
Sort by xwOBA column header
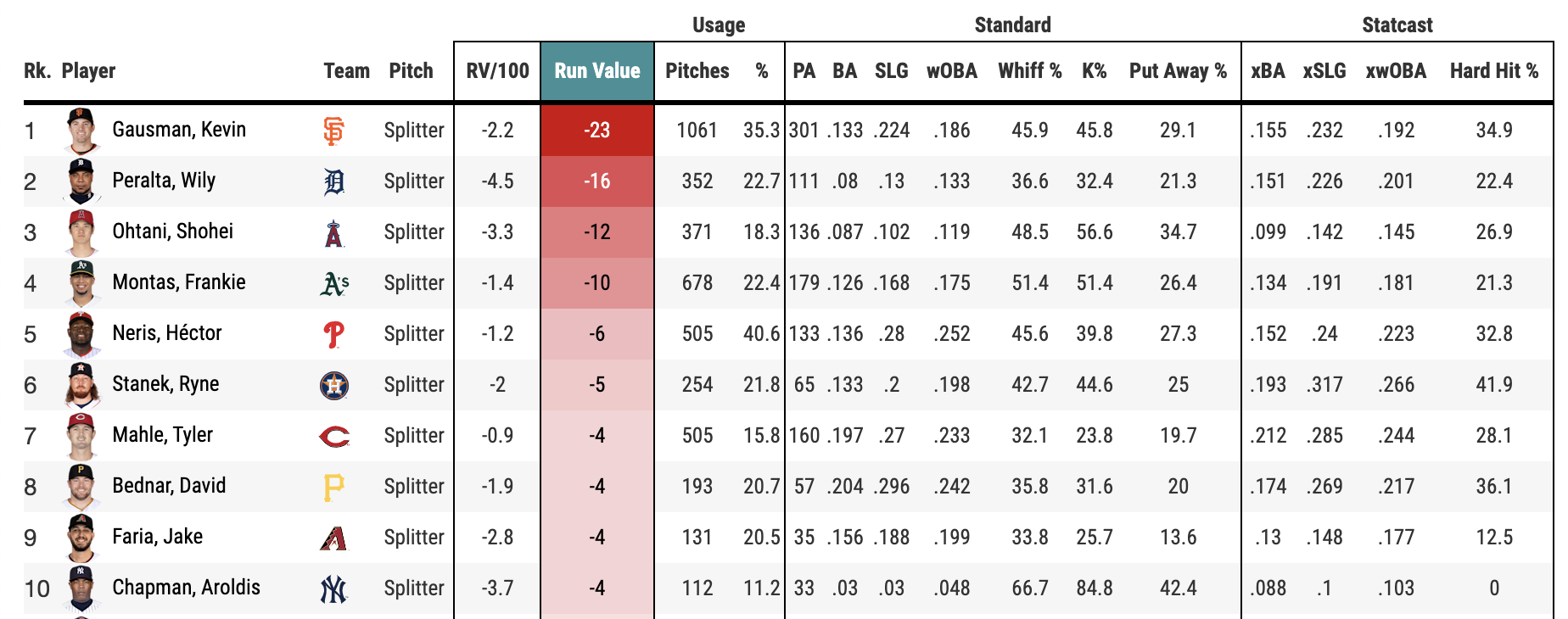pyautogui.click(x=1396, y=71)
